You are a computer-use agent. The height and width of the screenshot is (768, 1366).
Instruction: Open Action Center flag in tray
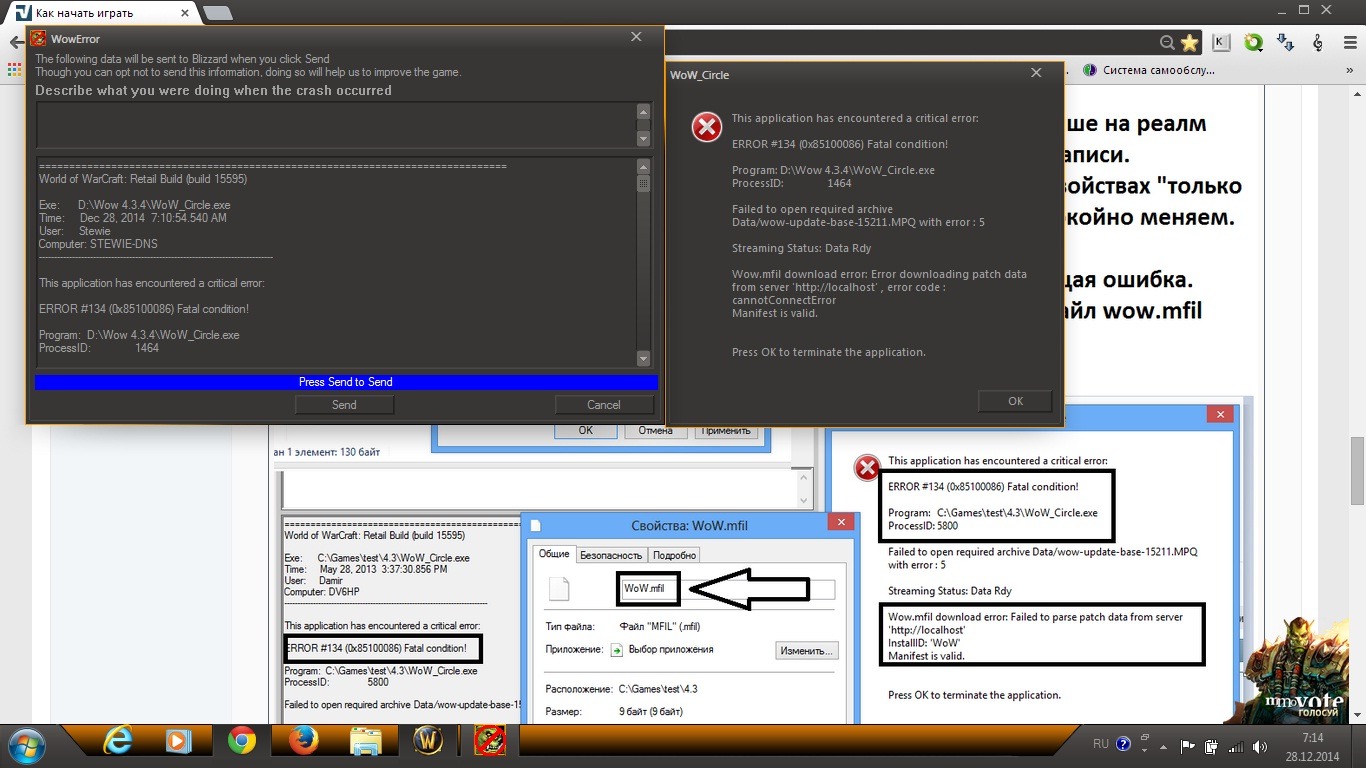1188,746
